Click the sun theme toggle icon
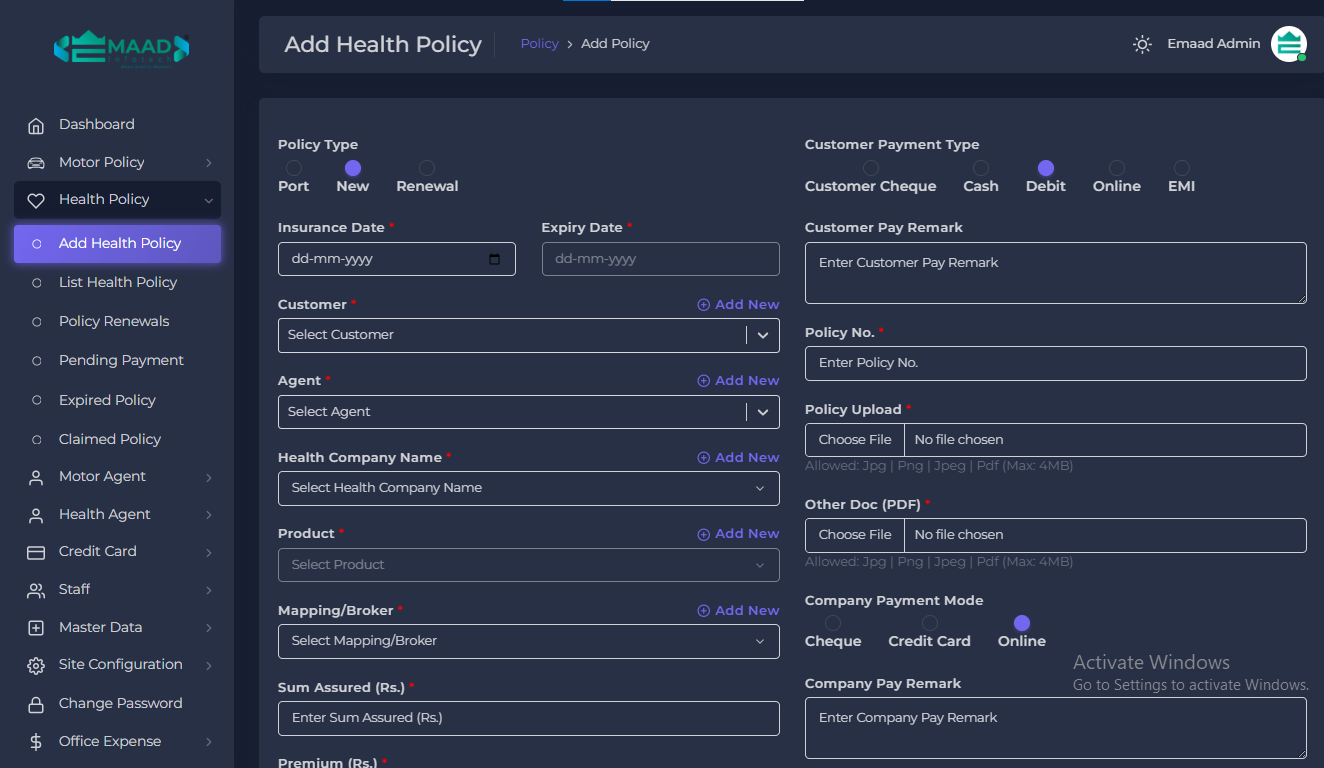Viewport: 1324px width, 768px height. (1142, 44)
